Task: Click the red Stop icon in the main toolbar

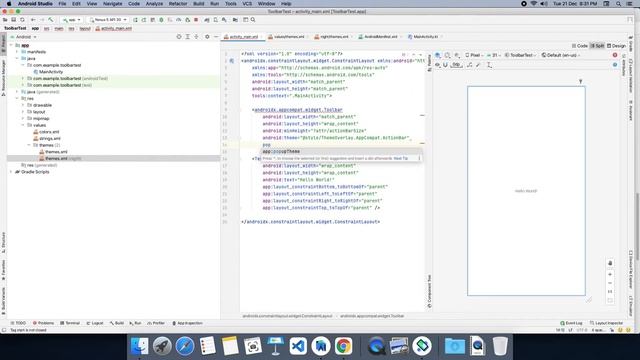Action: tap(196, 20)
